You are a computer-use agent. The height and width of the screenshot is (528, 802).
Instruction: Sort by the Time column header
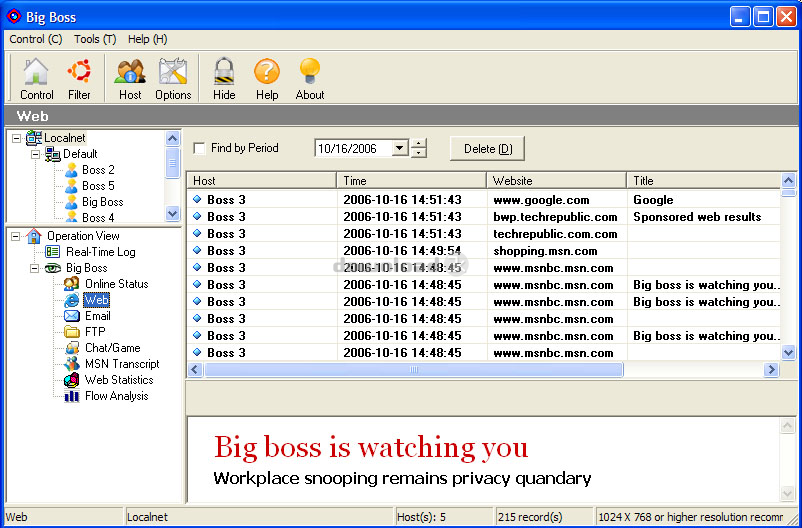point(411,181)
